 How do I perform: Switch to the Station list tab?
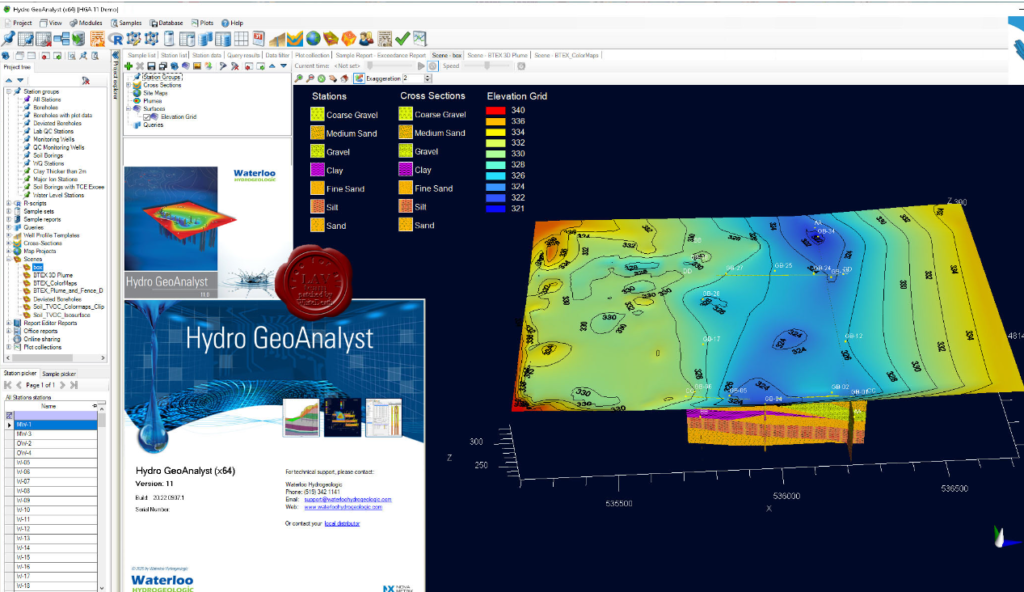tap(174, 56)
